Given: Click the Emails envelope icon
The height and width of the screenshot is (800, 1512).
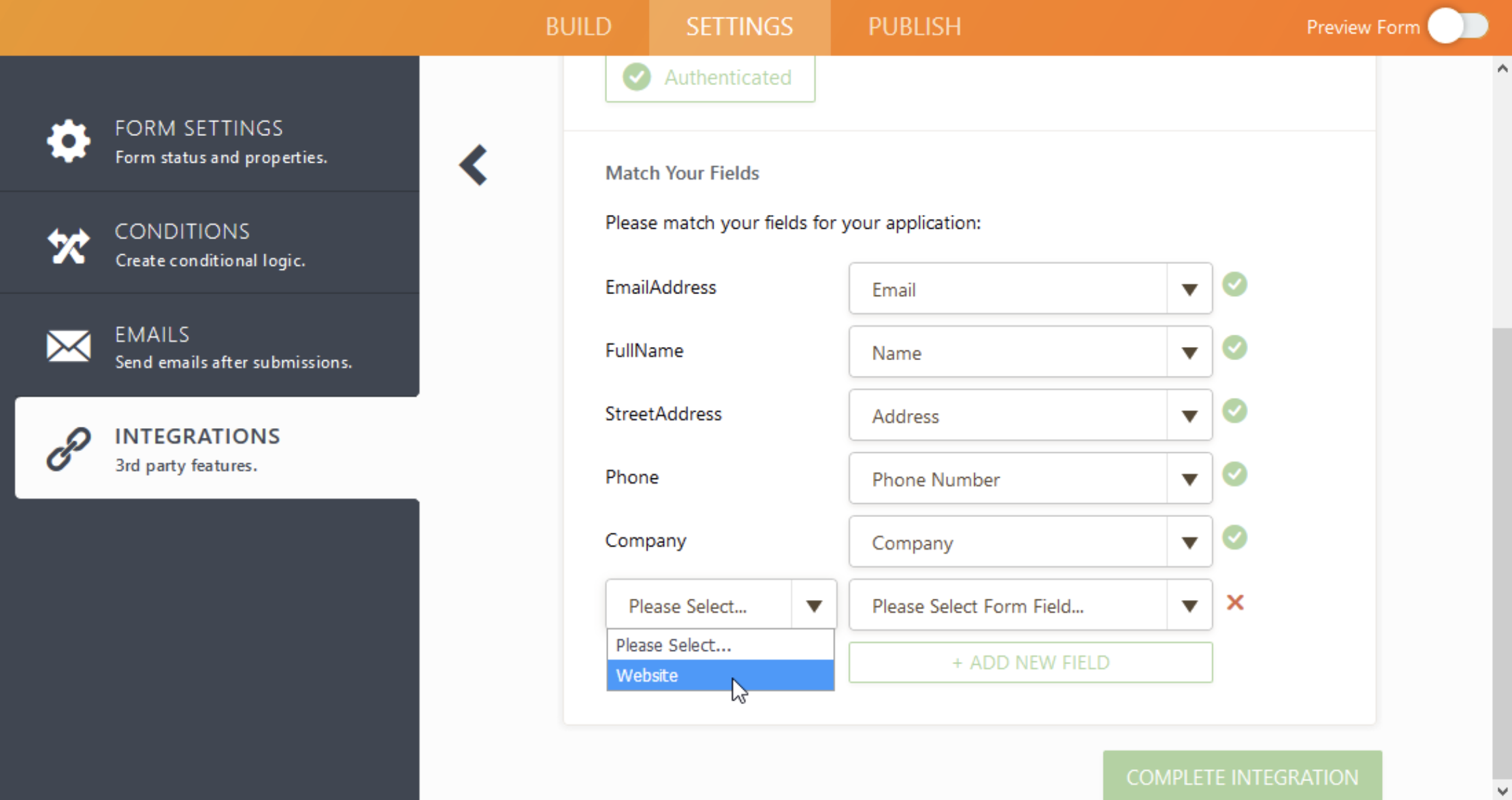Looking at the screenshot, I should 68,346.
